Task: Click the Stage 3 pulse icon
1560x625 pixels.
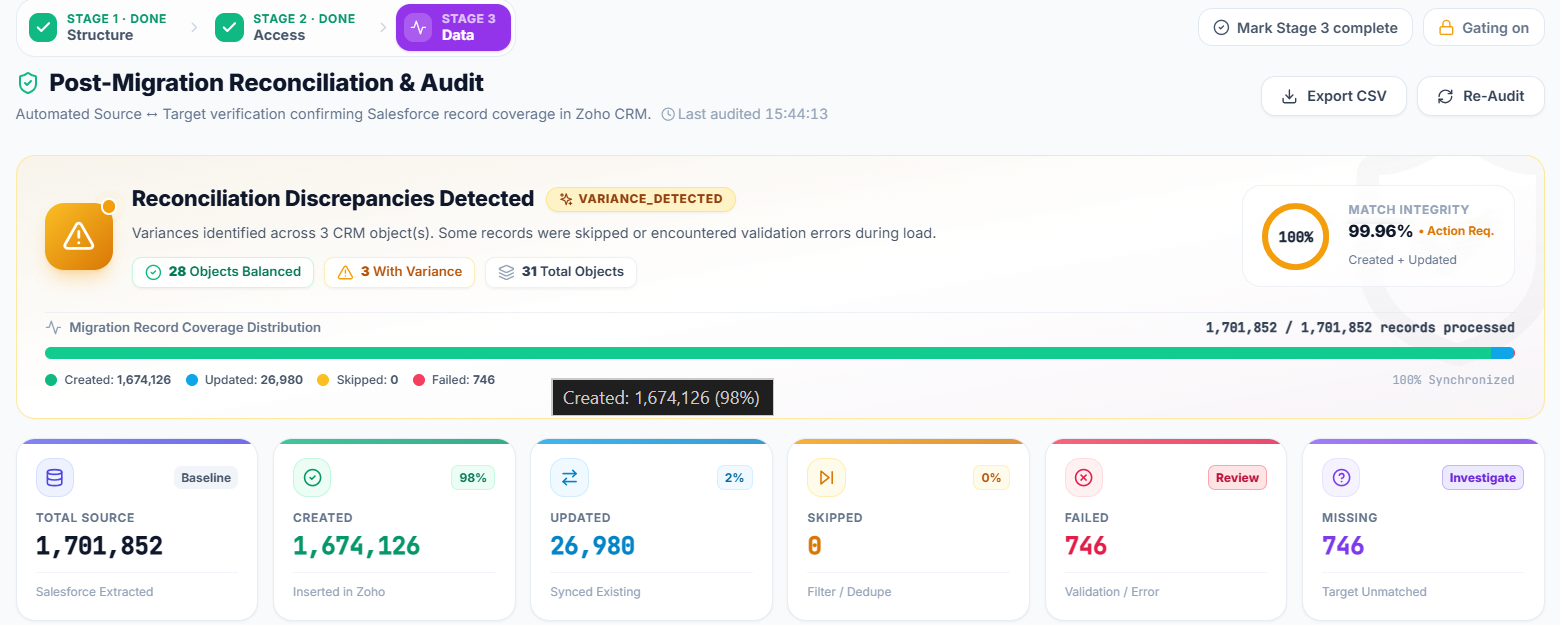Action: 418,27
